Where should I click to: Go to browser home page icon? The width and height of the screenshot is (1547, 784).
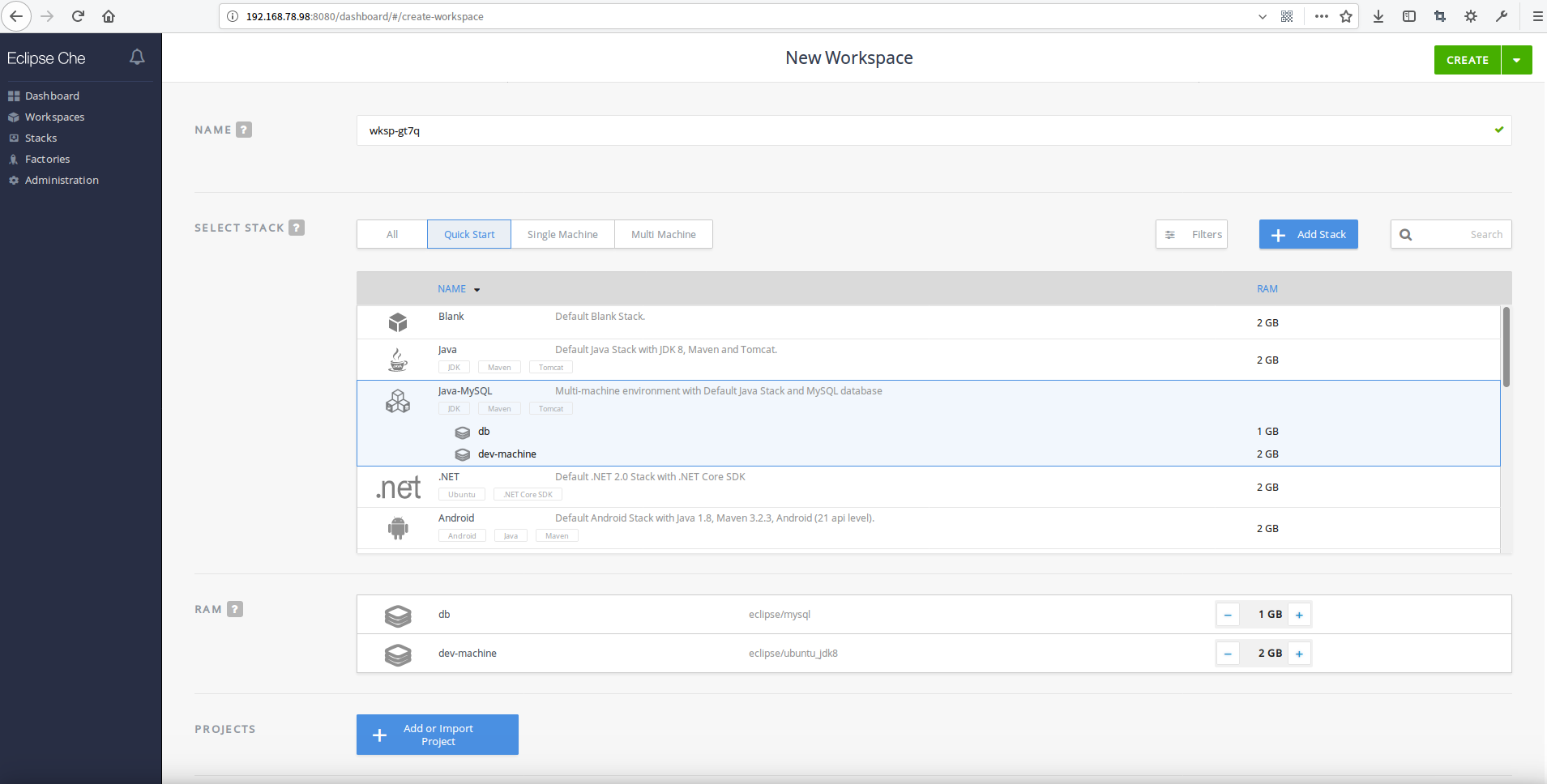(109, 16)
